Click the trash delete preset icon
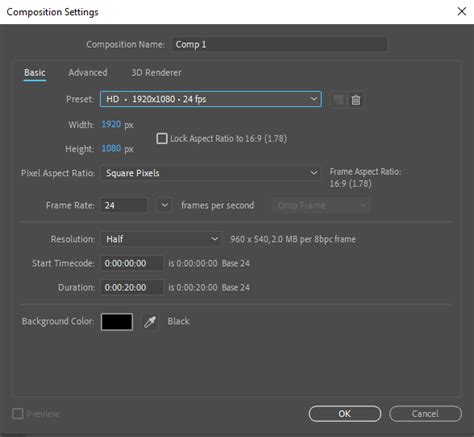474x437 pixels. click(x=356, y=100)
